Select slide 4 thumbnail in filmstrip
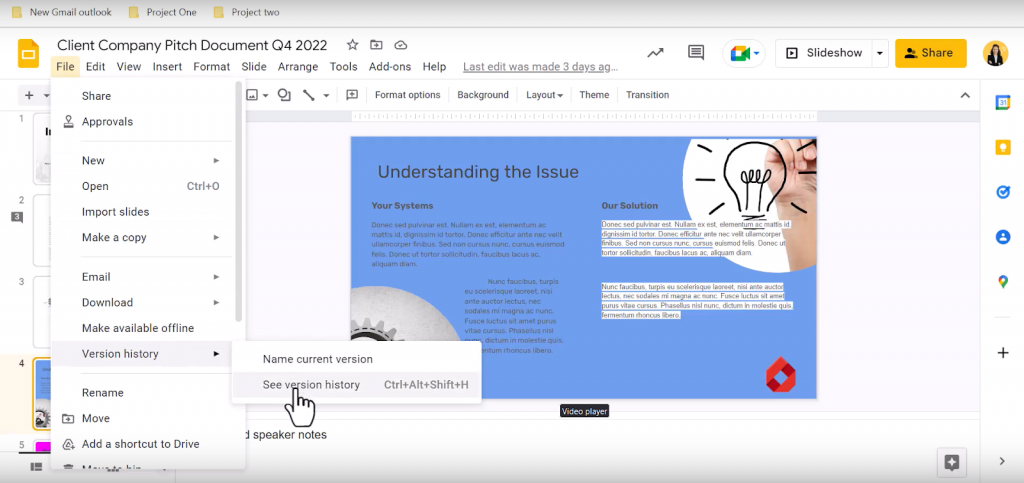 (42, 394)
